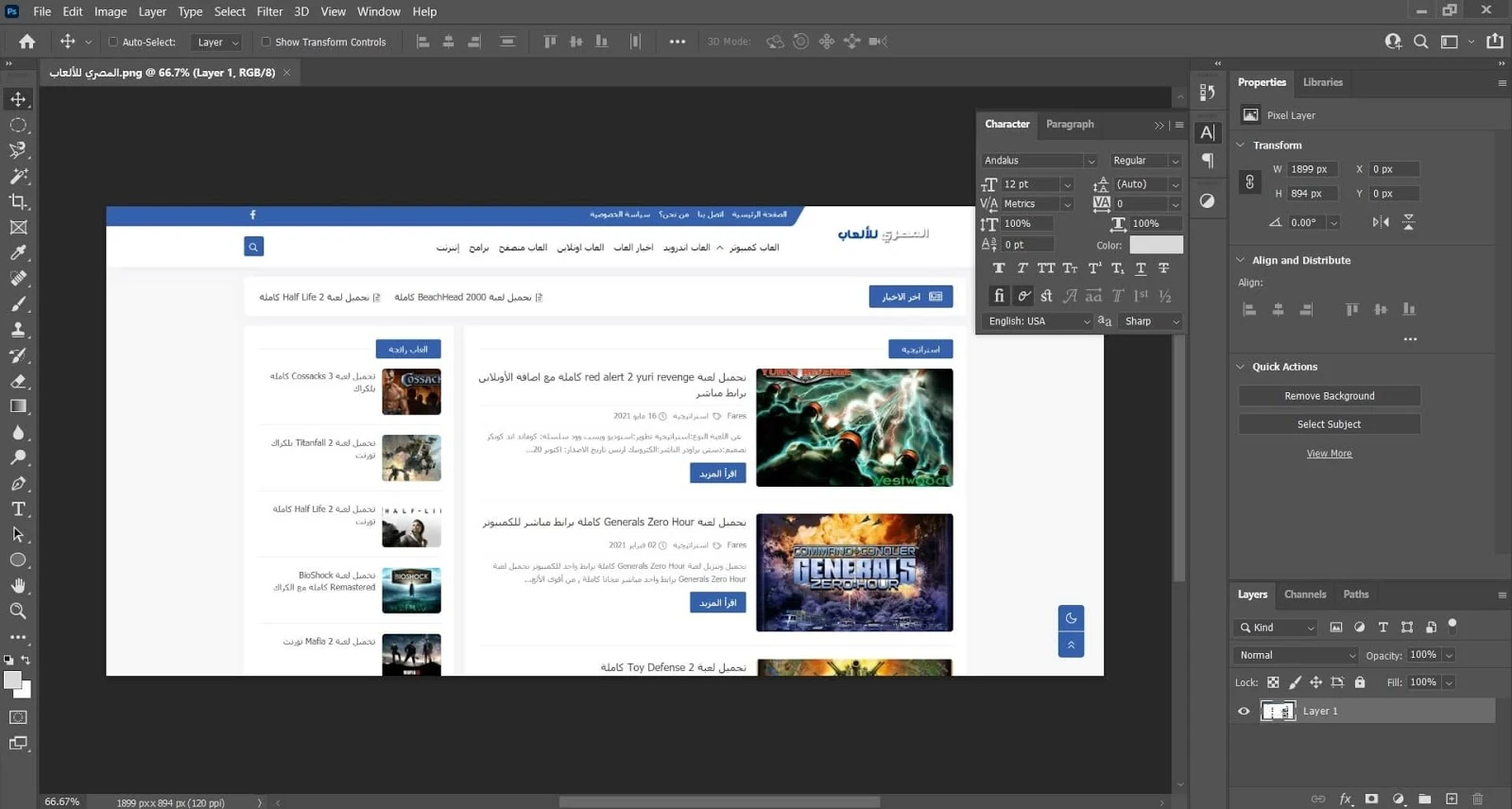Open the File menu
The image size is (1512, 809).
click(x=43, y=11)
